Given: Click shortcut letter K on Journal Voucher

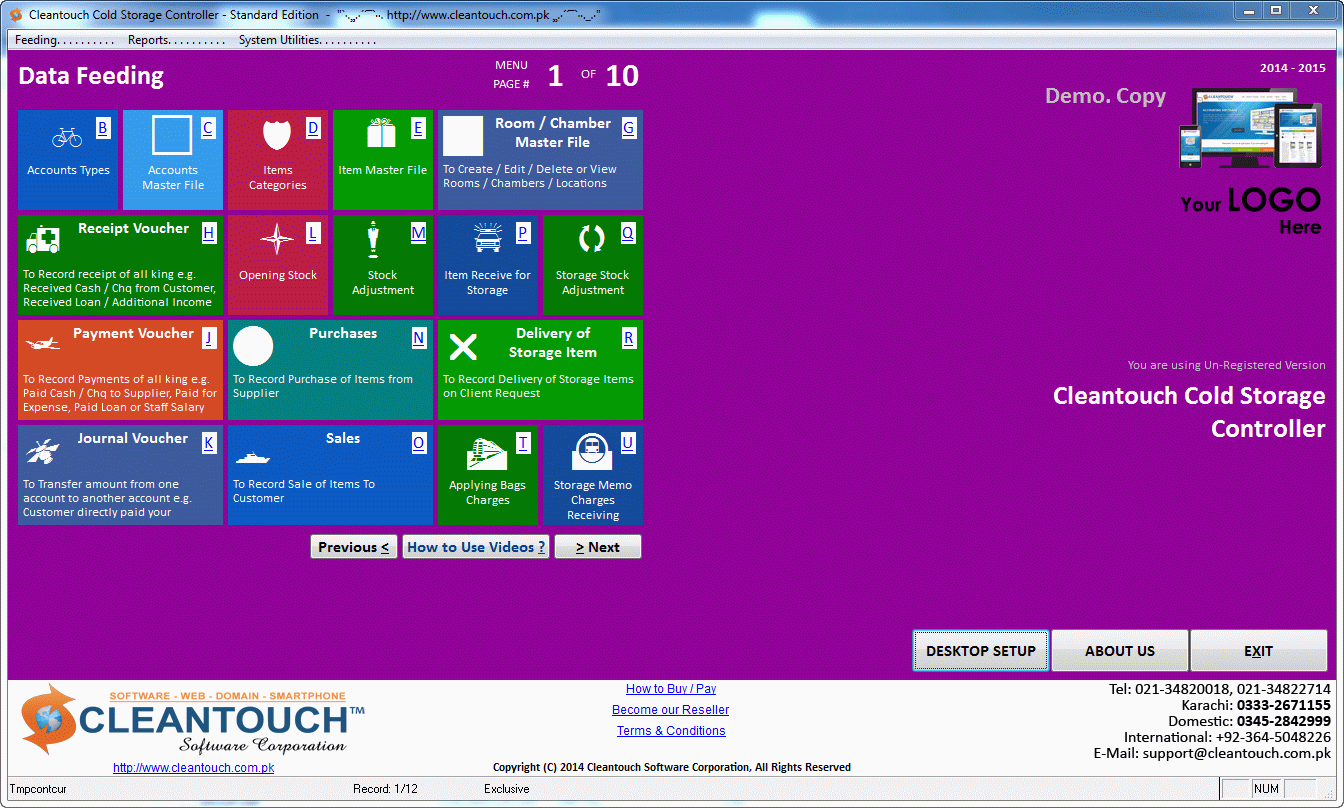Looking at the screenshot, I should tap(209, 443).
